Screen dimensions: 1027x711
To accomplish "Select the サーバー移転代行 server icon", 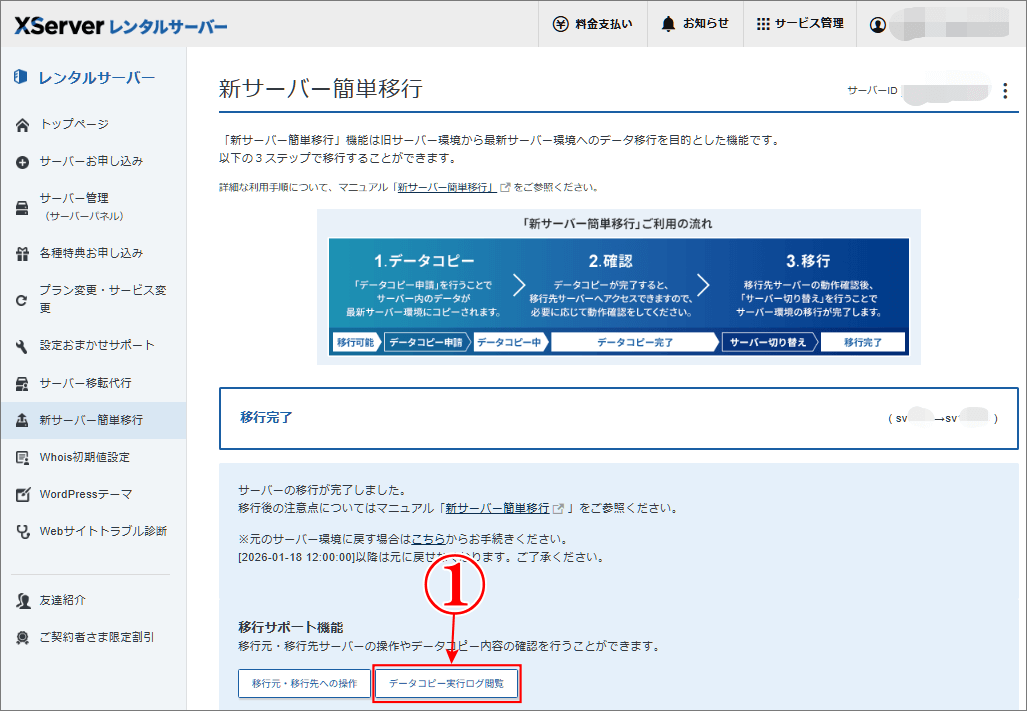I will click(x=22, y=383).
